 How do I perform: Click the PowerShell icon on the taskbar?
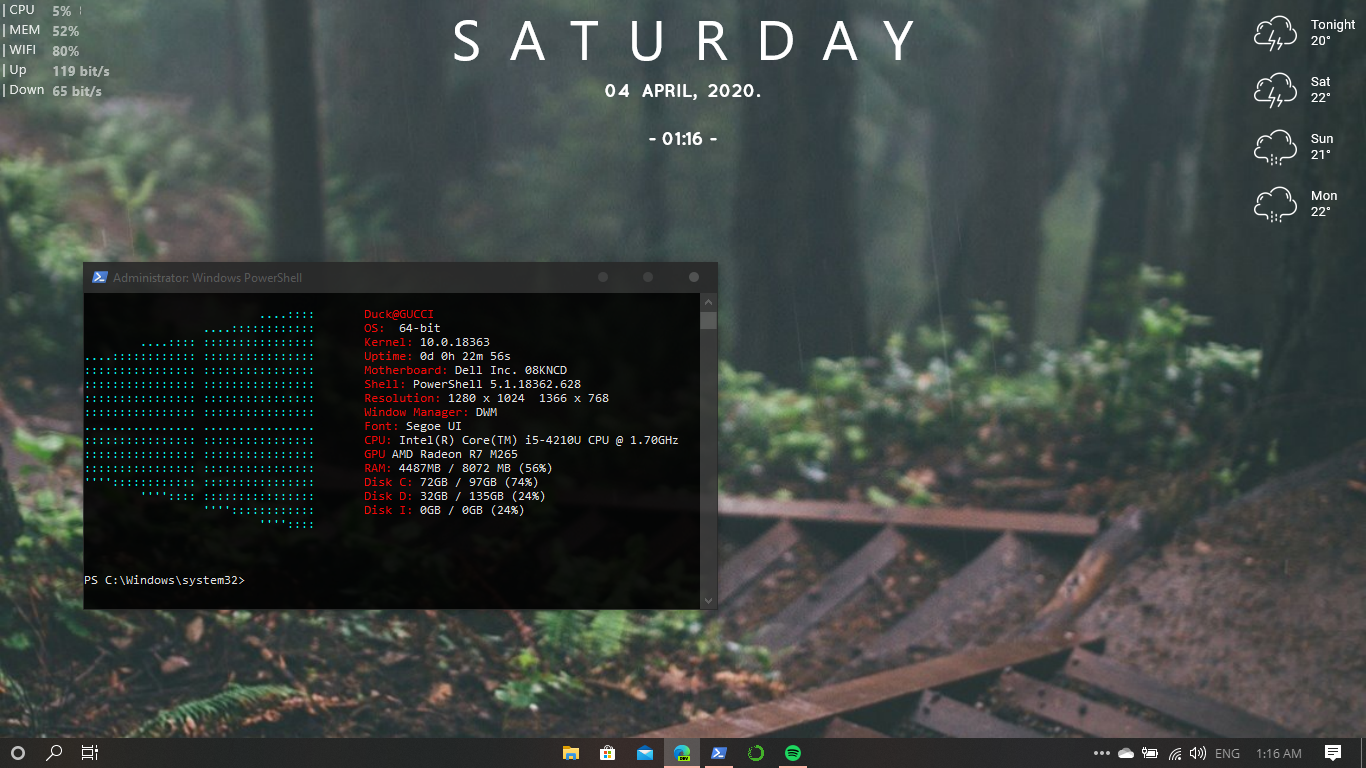coord(719,753)
